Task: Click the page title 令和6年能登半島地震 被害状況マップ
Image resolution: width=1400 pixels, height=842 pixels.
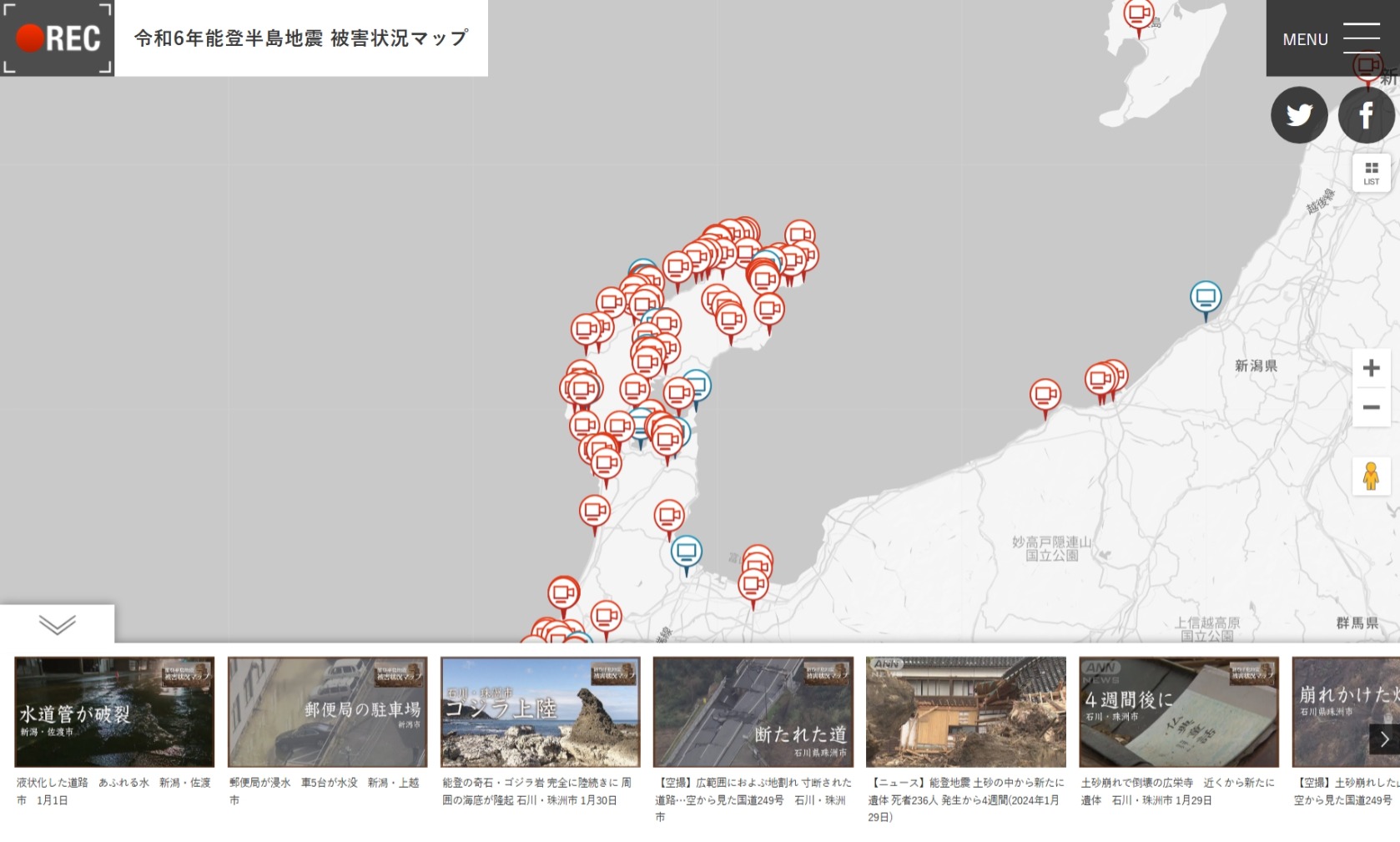Action: point(301,38)
